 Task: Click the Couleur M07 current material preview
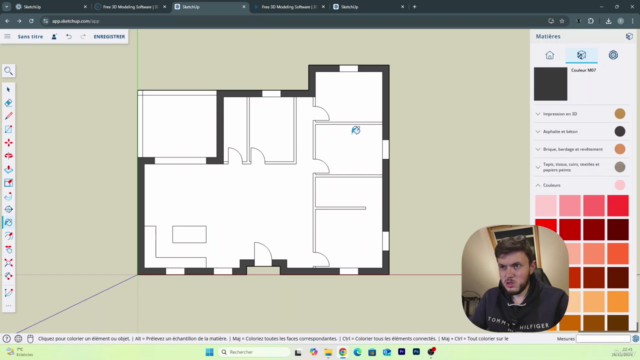coord(551,84)
